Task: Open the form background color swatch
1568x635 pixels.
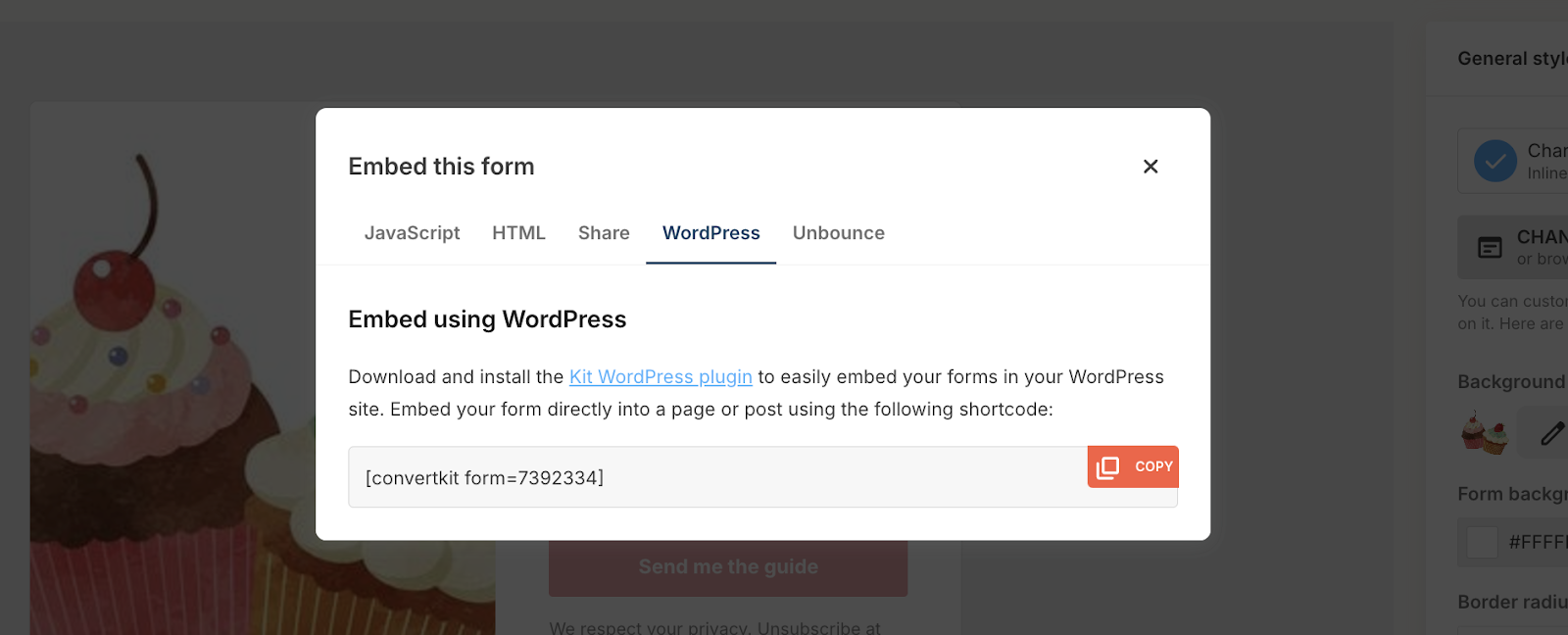Action: coord(1482,542)
